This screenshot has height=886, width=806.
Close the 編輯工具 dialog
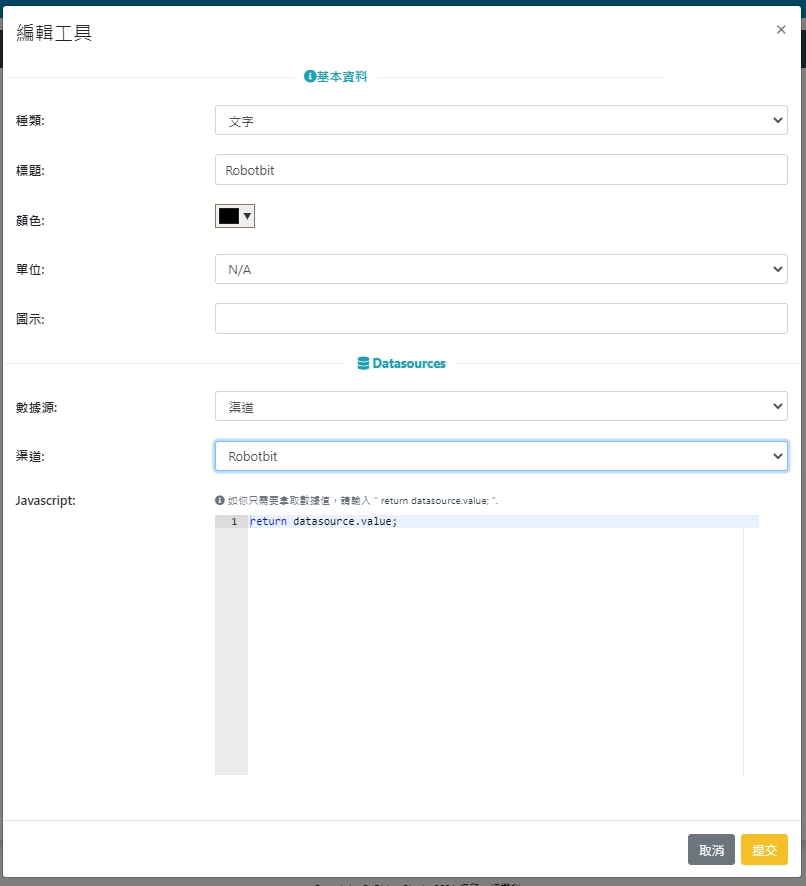[x=781, y=30]
